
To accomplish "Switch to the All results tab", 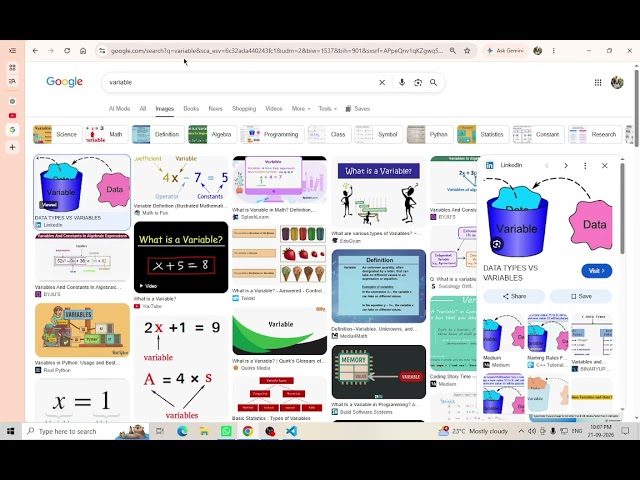I will coord(142,109).
